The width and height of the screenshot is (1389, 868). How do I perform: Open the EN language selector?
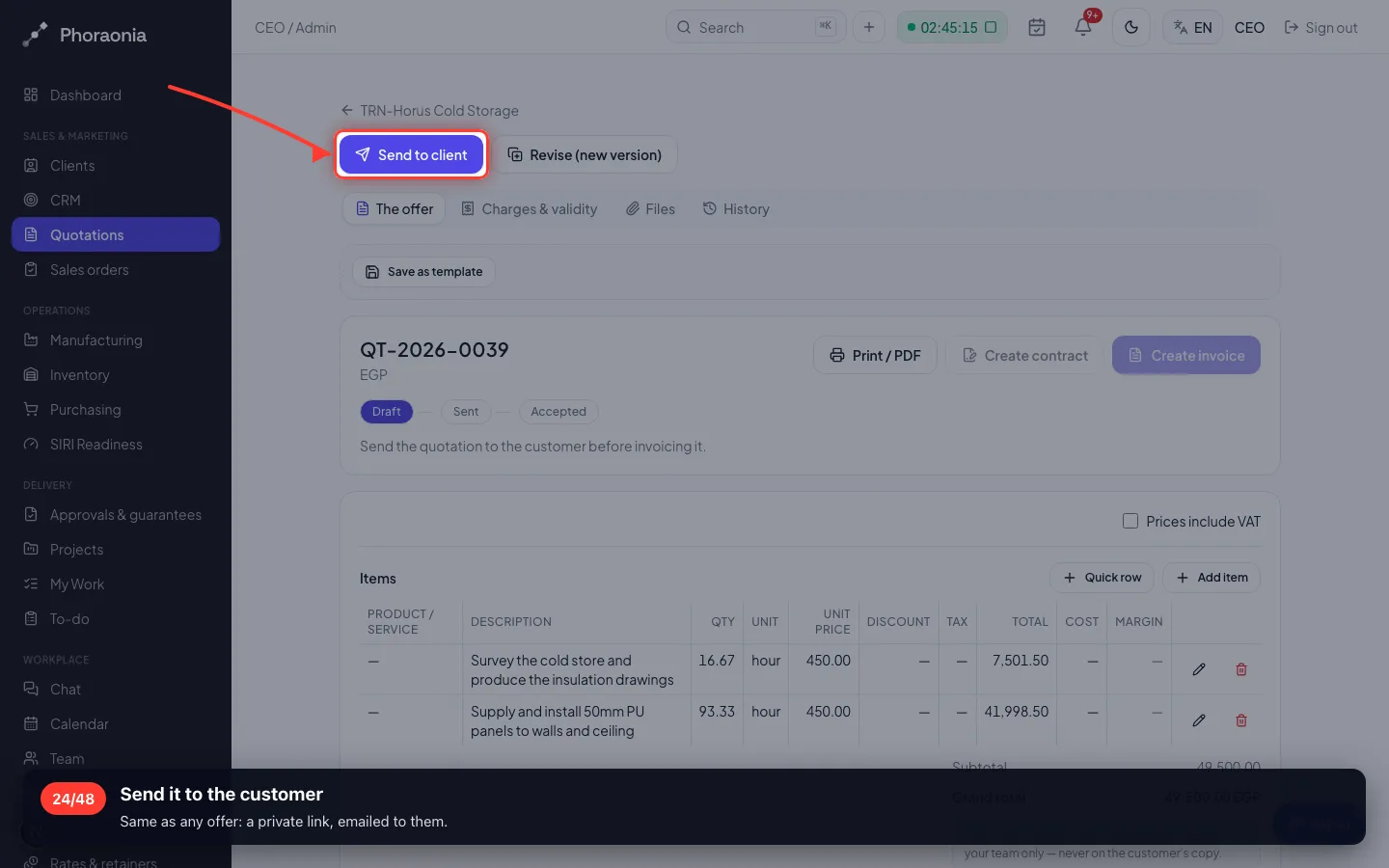coord(1193,27)
